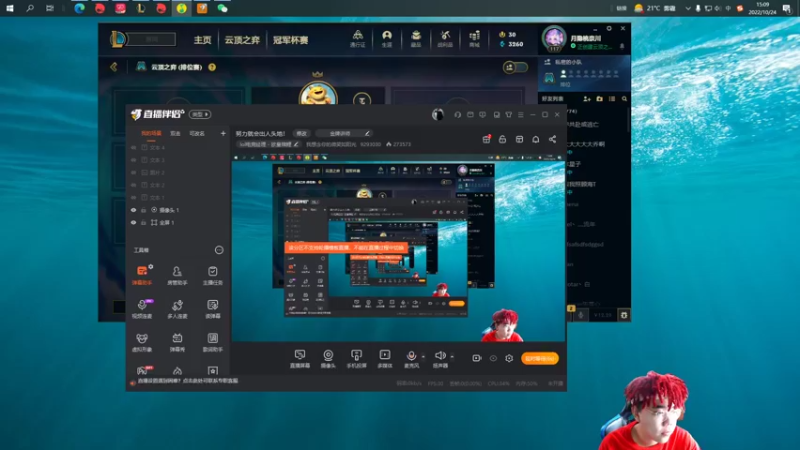Add a 多媒体 media source
Screen dimensions: 800x450
tap(385, 358)
